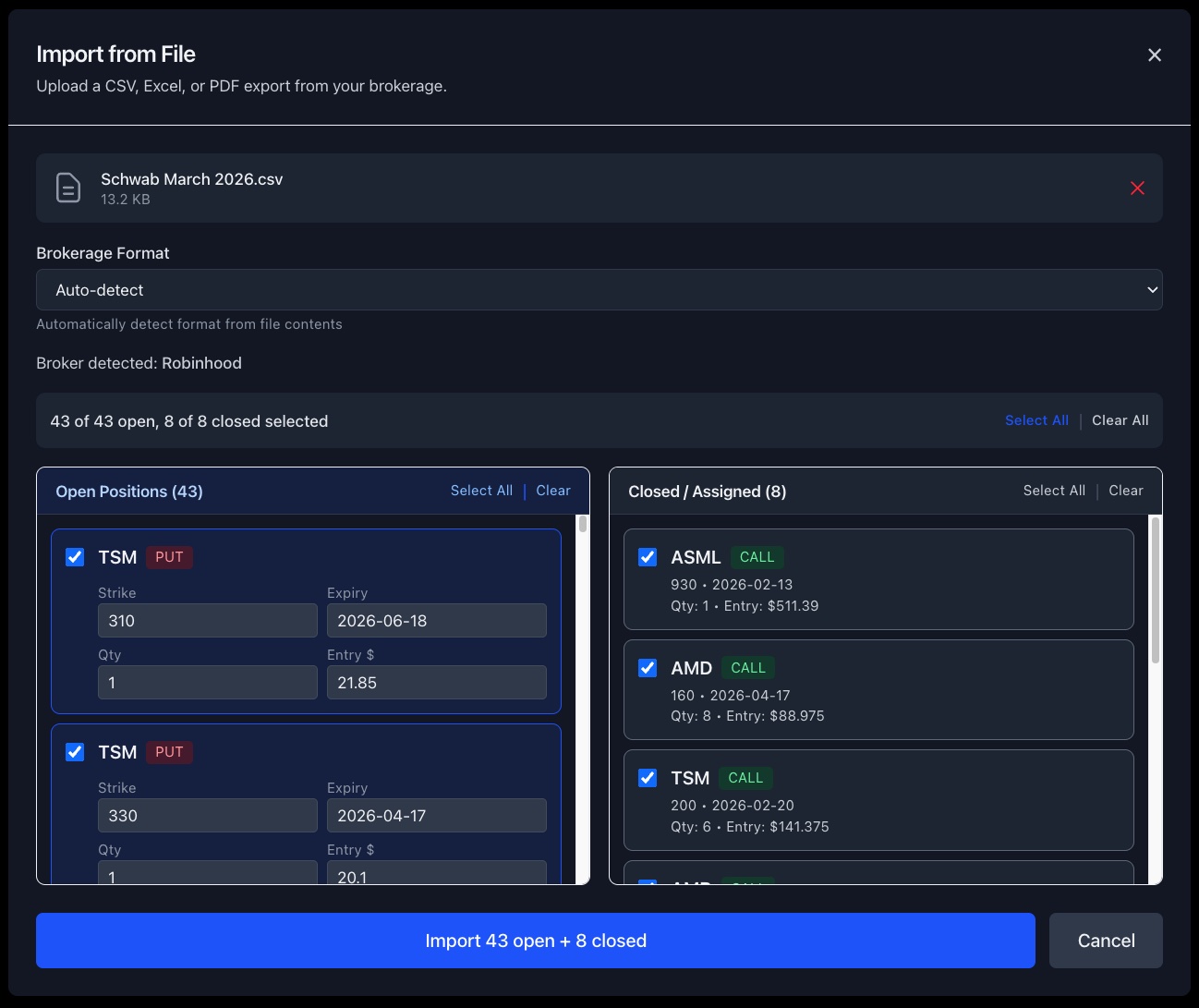Uncheck the AMD CALL closed position
The height and width of the screenshot is (1008, 1199).
(x=647, y=667)
